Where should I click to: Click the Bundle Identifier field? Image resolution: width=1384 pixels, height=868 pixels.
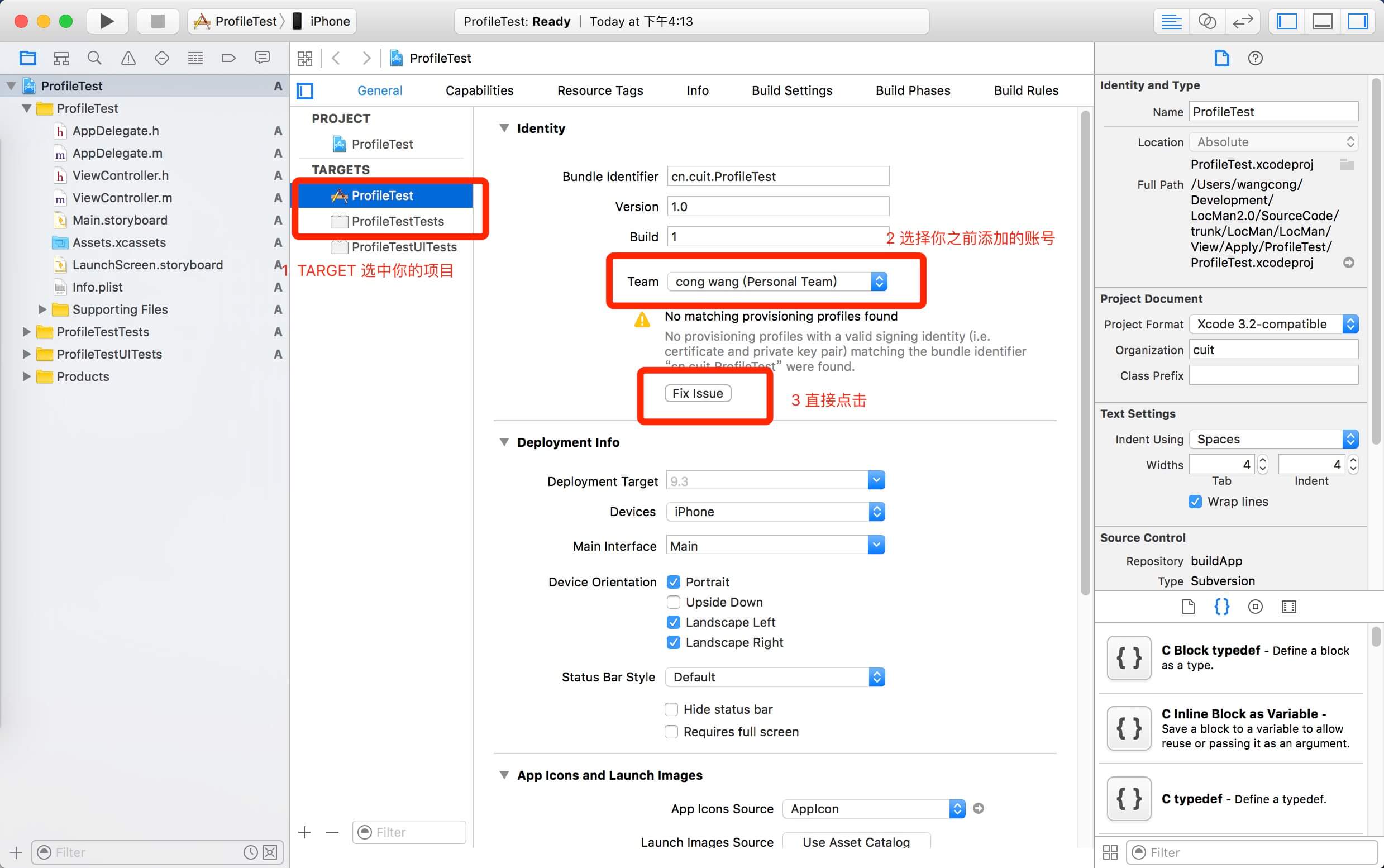tap(778, 177)
